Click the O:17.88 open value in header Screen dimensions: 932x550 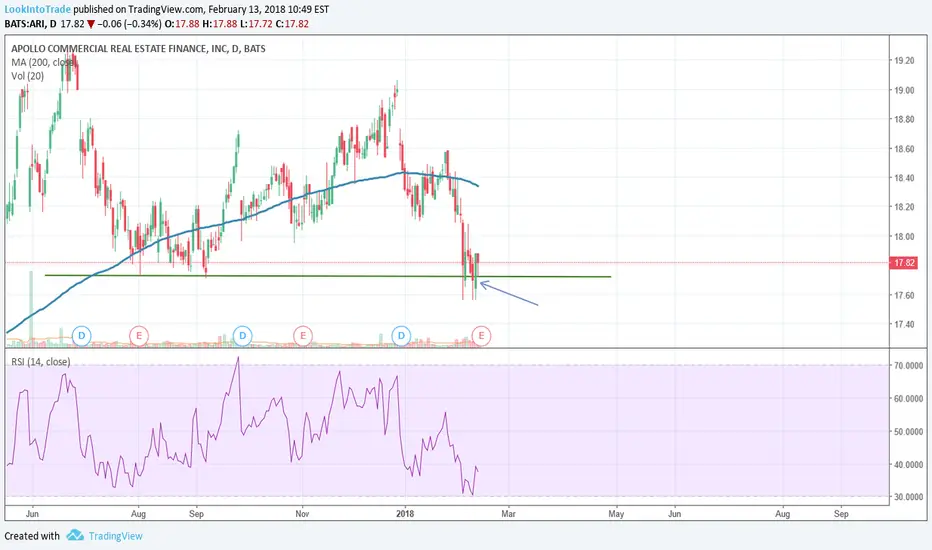click(182, 24)
